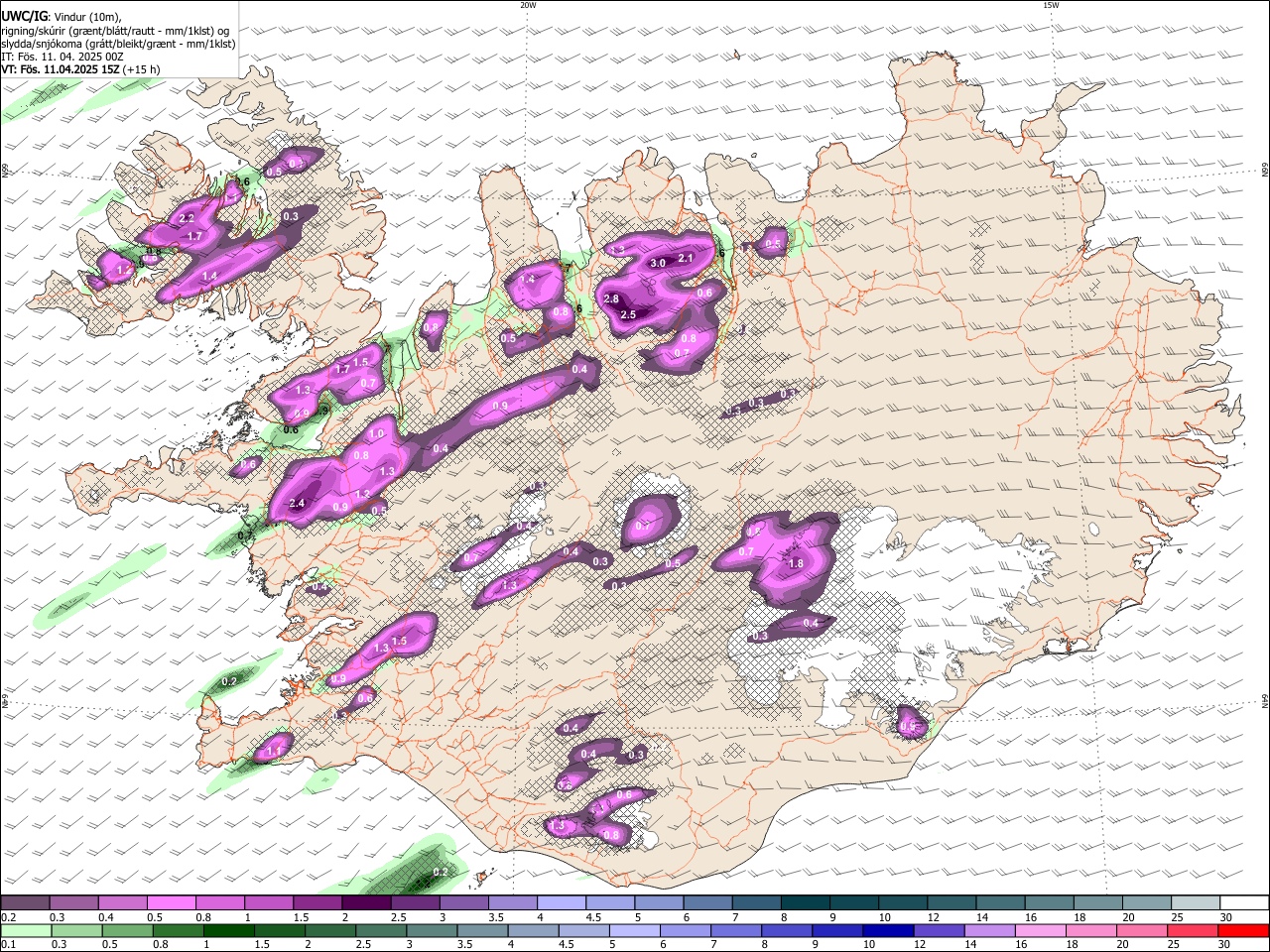Click the 3.0 precipitation value on the map
The width and height of the screenshot is (1270, 952).
tap(657, 264)
